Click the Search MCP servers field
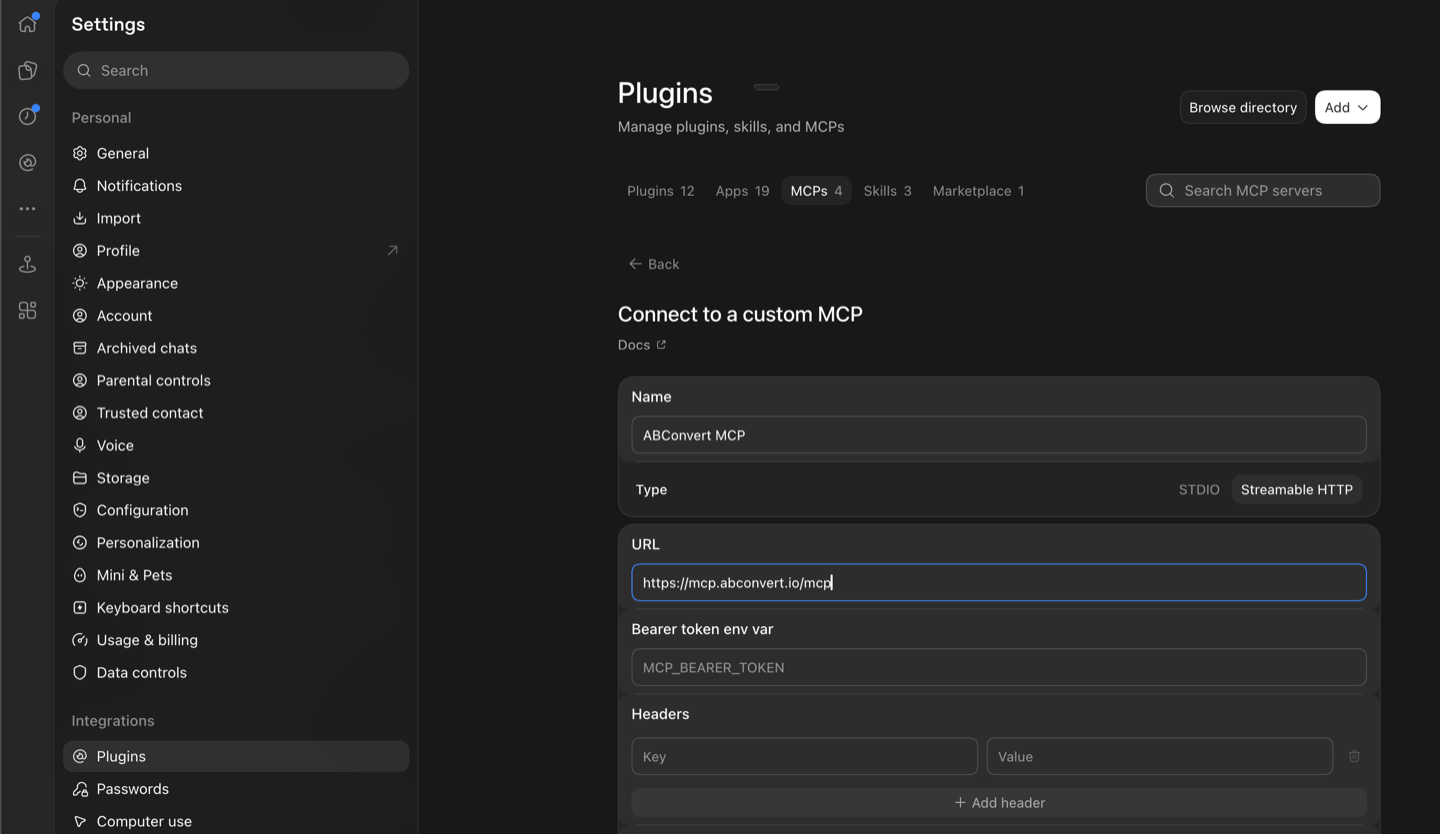The width and height of the screenshot is (1440, 834). point(1263,190)
